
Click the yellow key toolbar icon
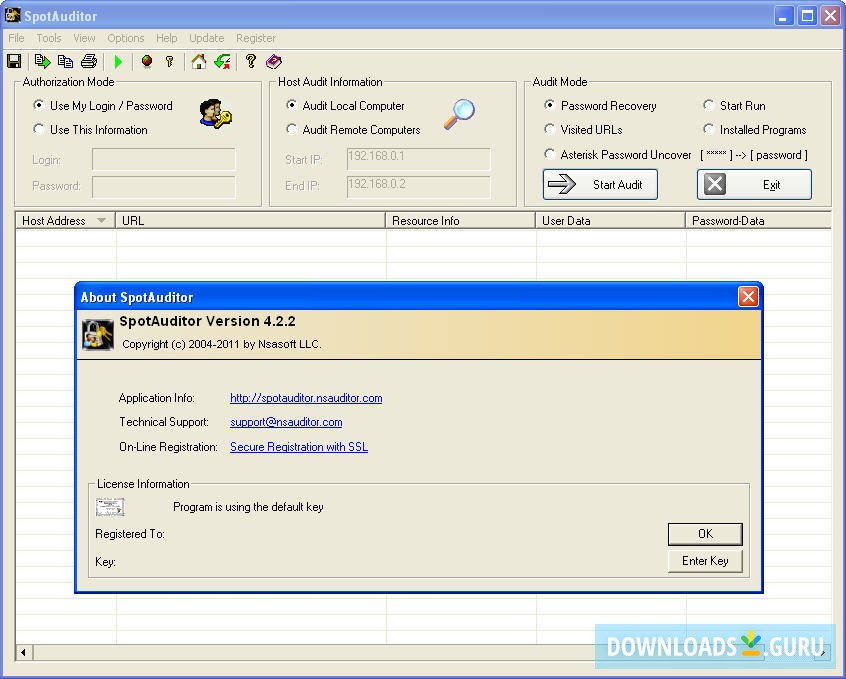[x=170, y=61]
